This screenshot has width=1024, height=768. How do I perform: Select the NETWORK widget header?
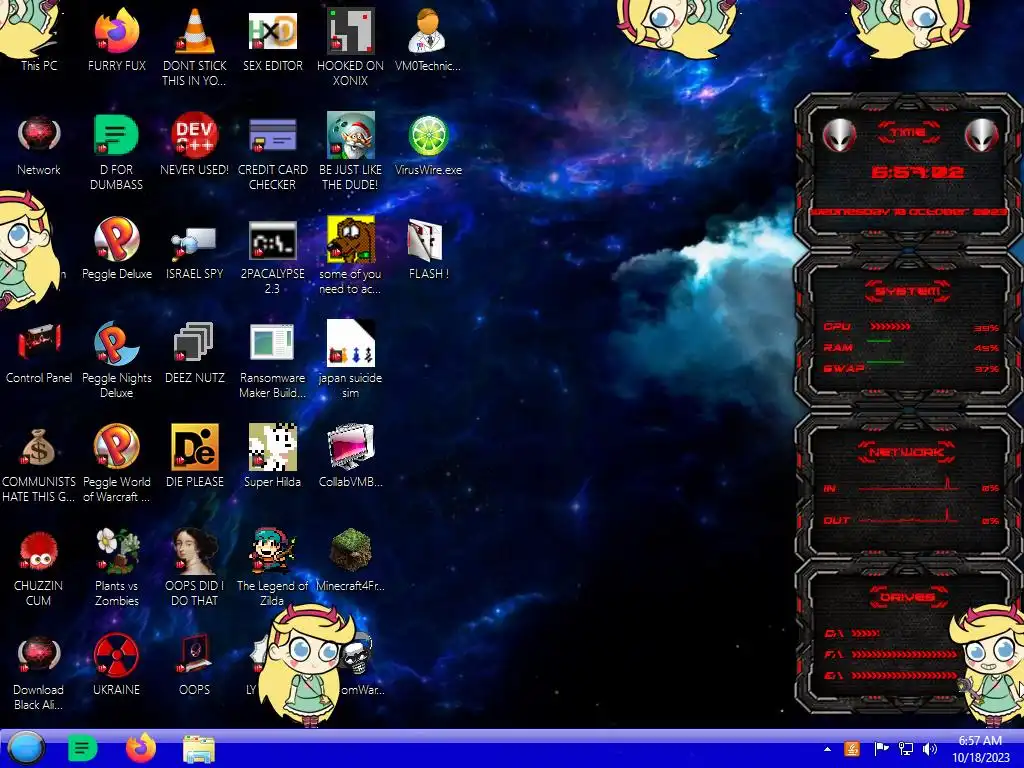(x=906, y=452)
